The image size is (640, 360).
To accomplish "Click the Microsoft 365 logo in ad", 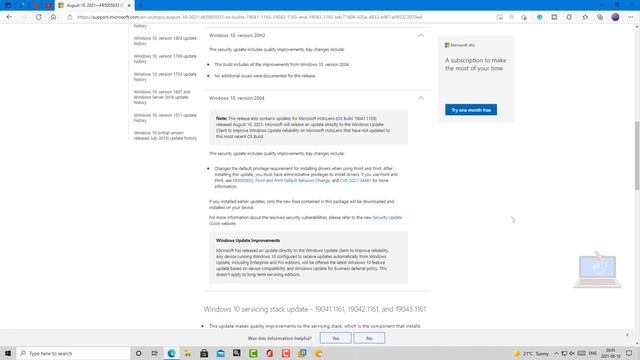I will (460, 45).
